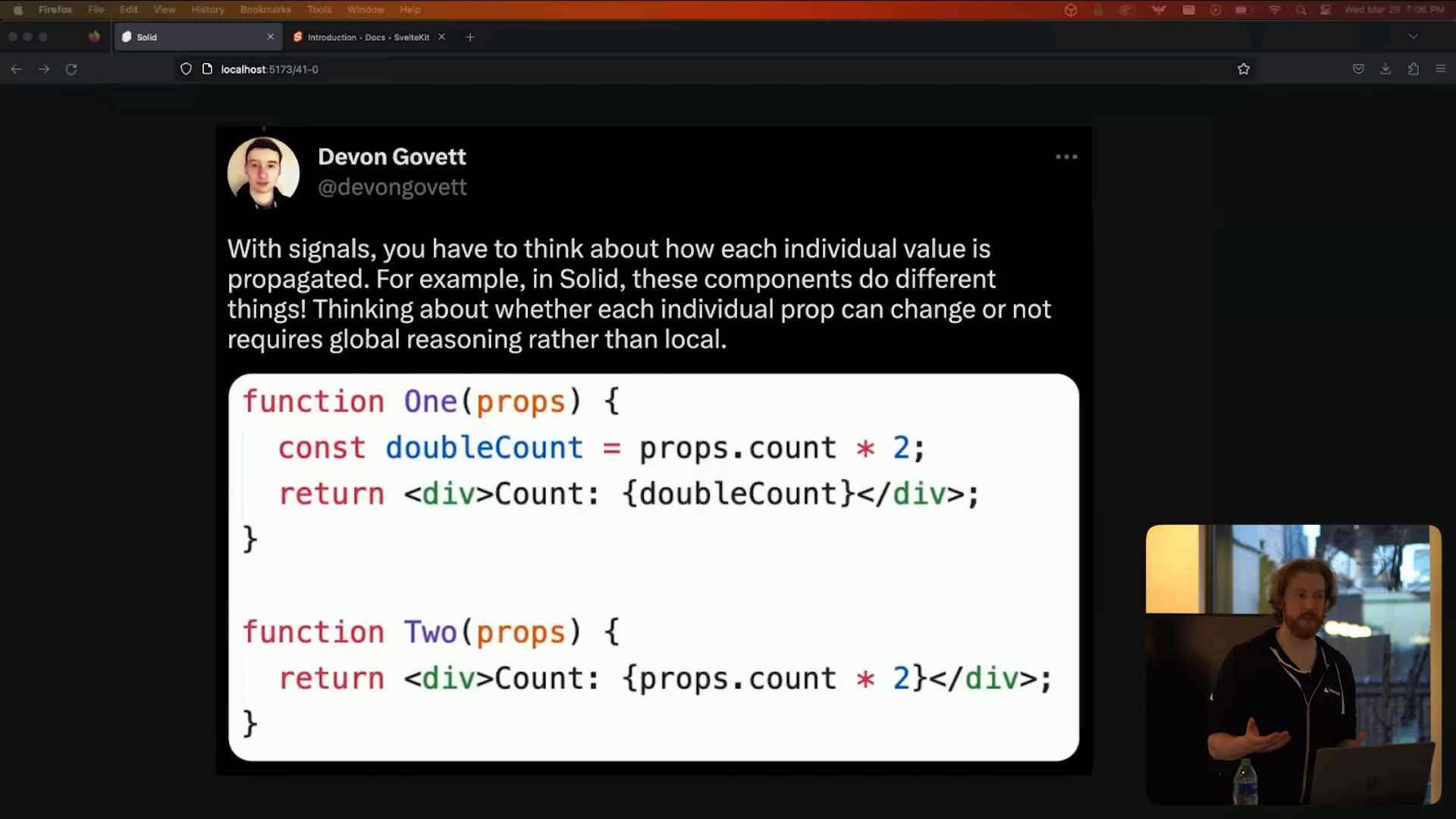
Task: Open the Bookmarks menu in menu bar
Action: coord(265,10)
